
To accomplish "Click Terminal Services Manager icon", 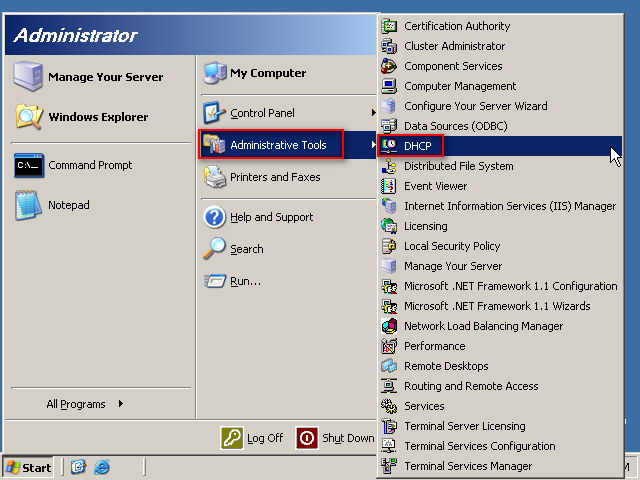I will click(389, 466).
